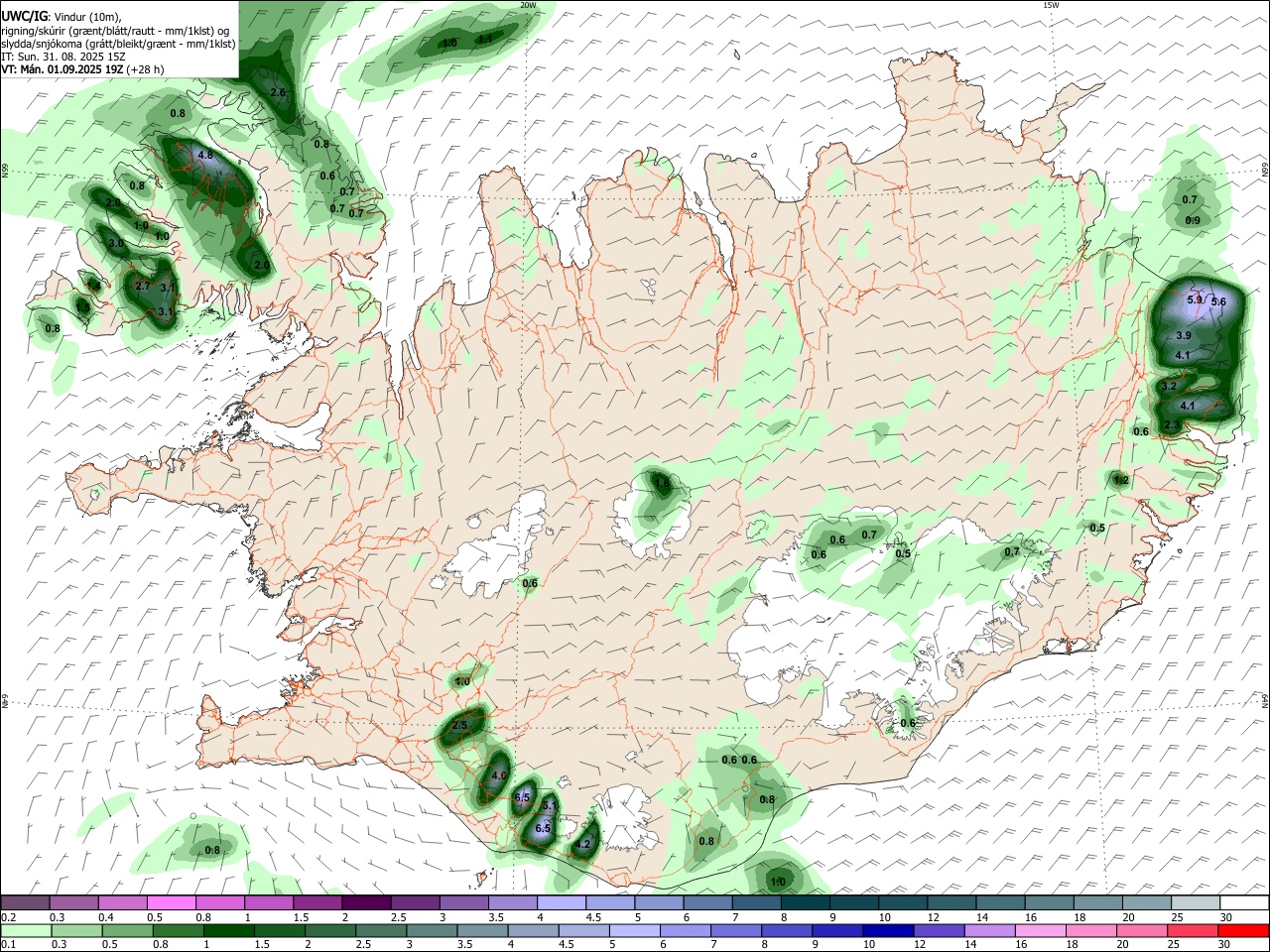Select the 2.6 precipitation value
The width and height of the screenshot is (1270, 952).
[x=278, y=93]
